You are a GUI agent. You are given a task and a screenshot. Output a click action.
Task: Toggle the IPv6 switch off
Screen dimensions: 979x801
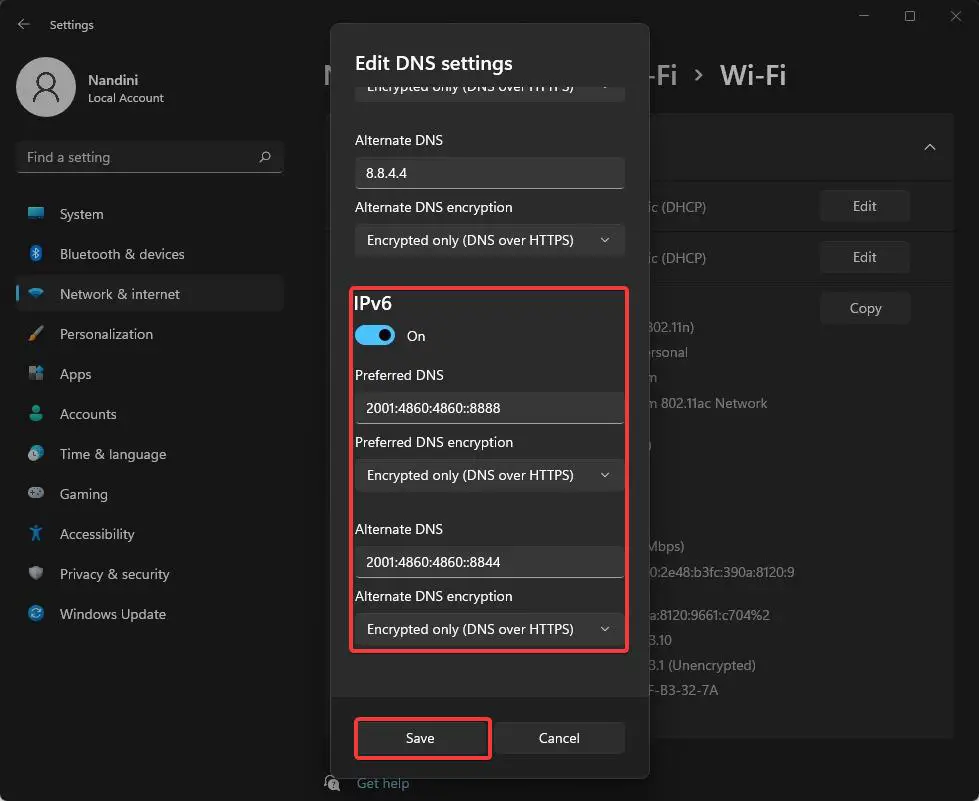tap(375, 335)
